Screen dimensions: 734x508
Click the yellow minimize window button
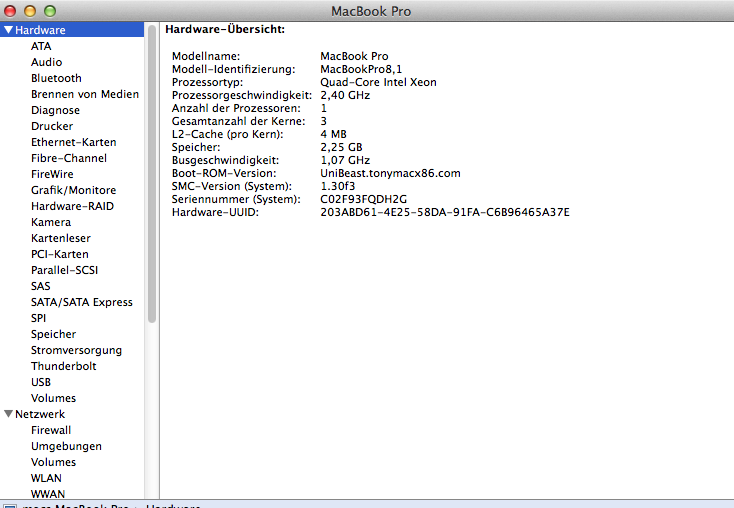(x=30, y=10)
